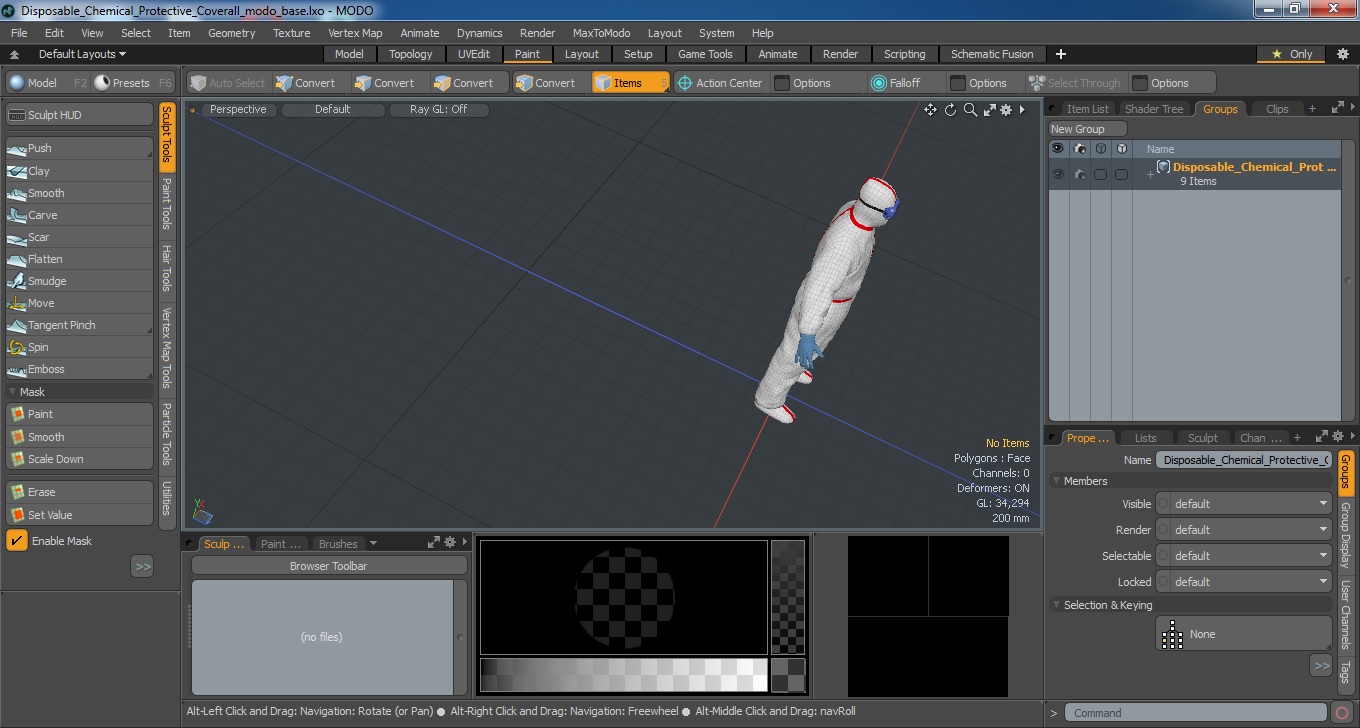This screenshot has height=728, width=1360.
Task: Click the Browser Toolbar button
Action: pyautogui.click(x=328, y=566)
